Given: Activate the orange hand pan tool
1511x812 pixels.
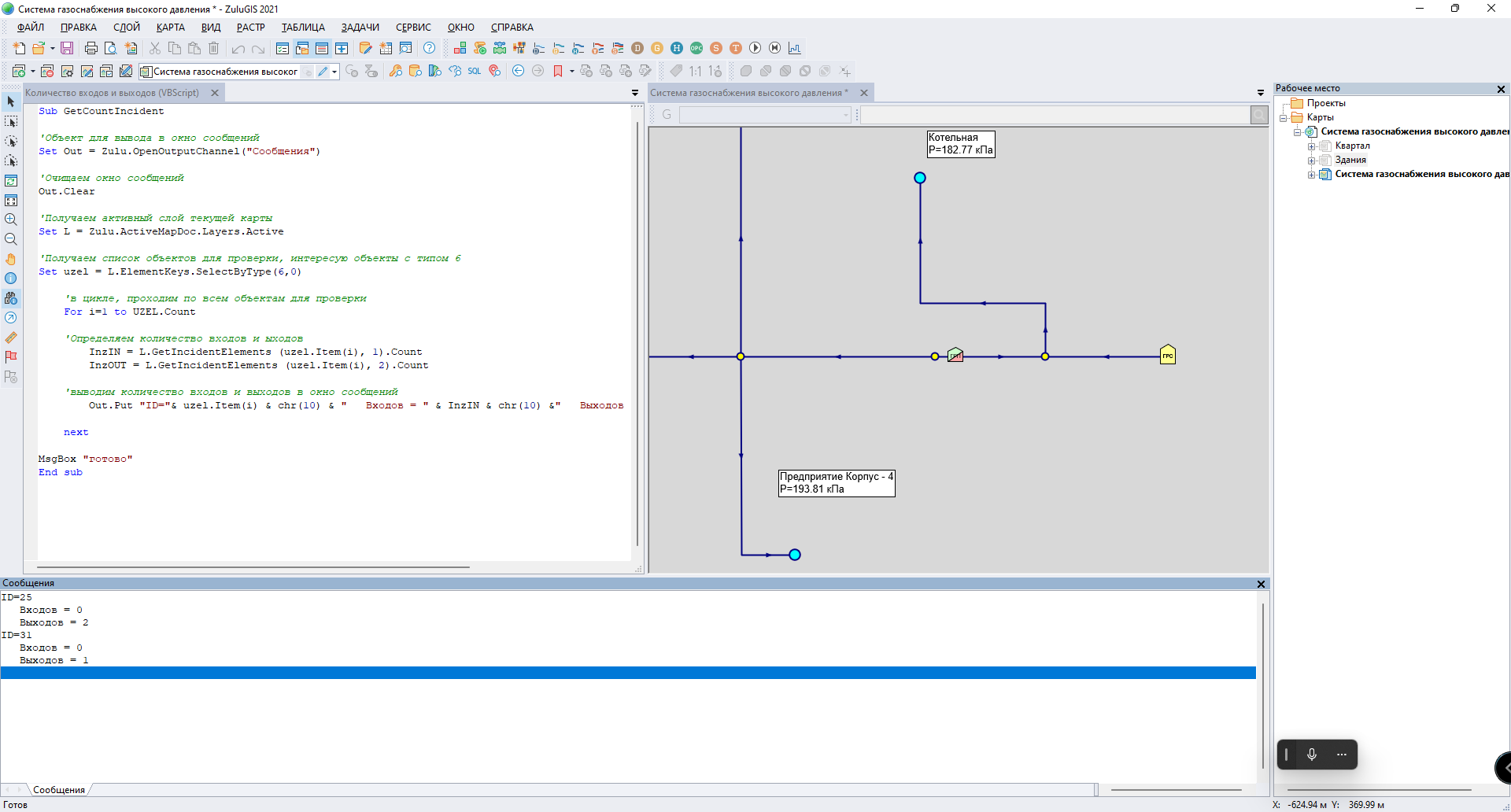Looking at the screenshot, I should pyautogui.click(x=11, y=259).
